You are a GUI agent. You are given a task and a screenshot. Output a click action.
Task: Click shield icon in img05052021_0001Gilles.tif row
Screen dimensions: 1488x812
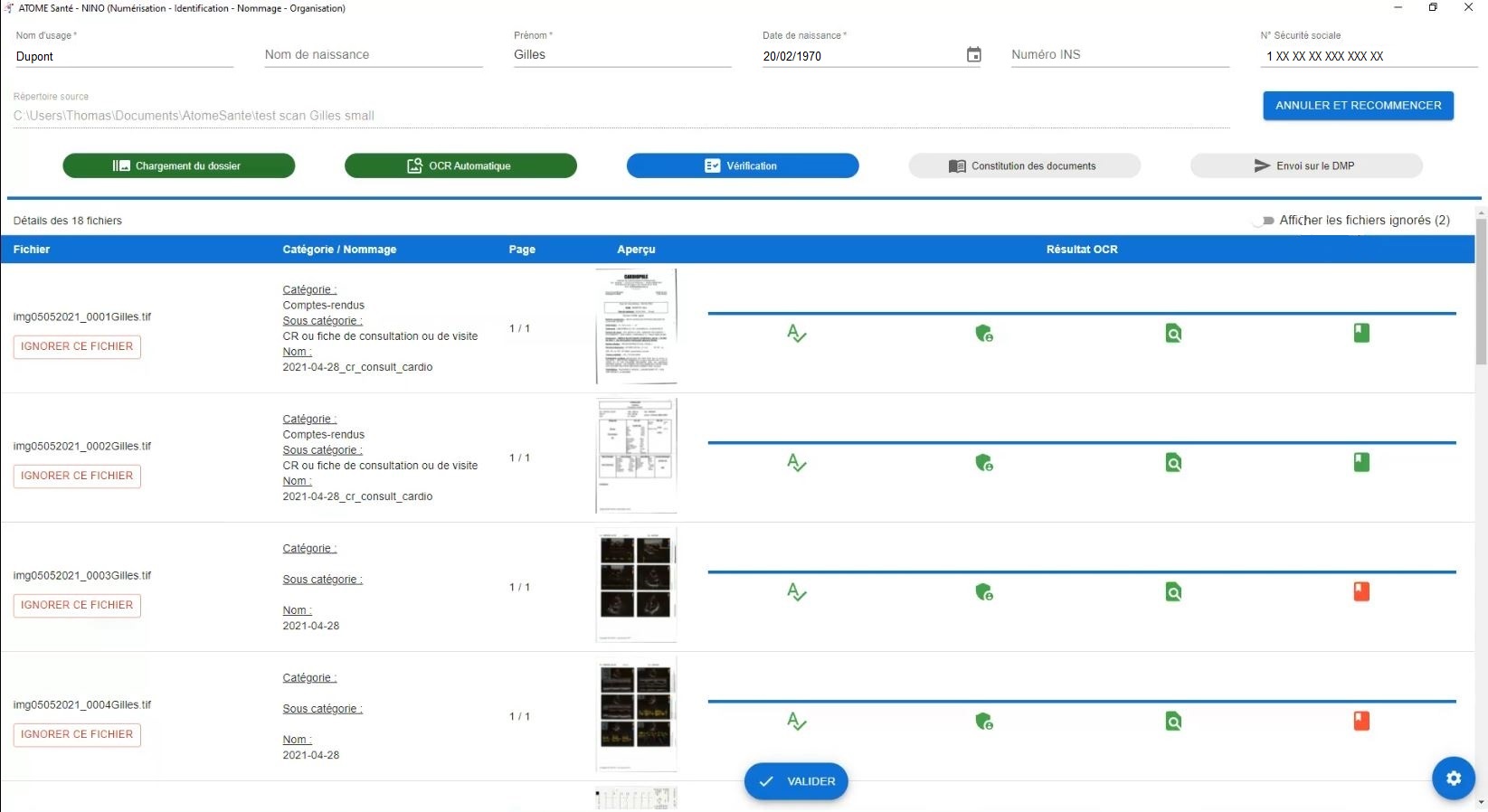pyautogui.click(x=984, y=334)
